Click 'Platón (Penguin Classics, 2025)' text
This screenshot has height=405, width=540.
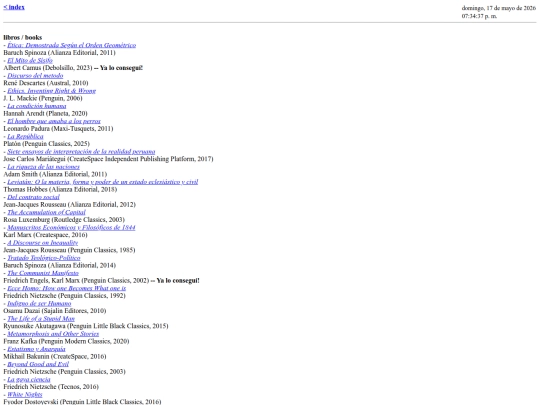click(x=46, y=144)
